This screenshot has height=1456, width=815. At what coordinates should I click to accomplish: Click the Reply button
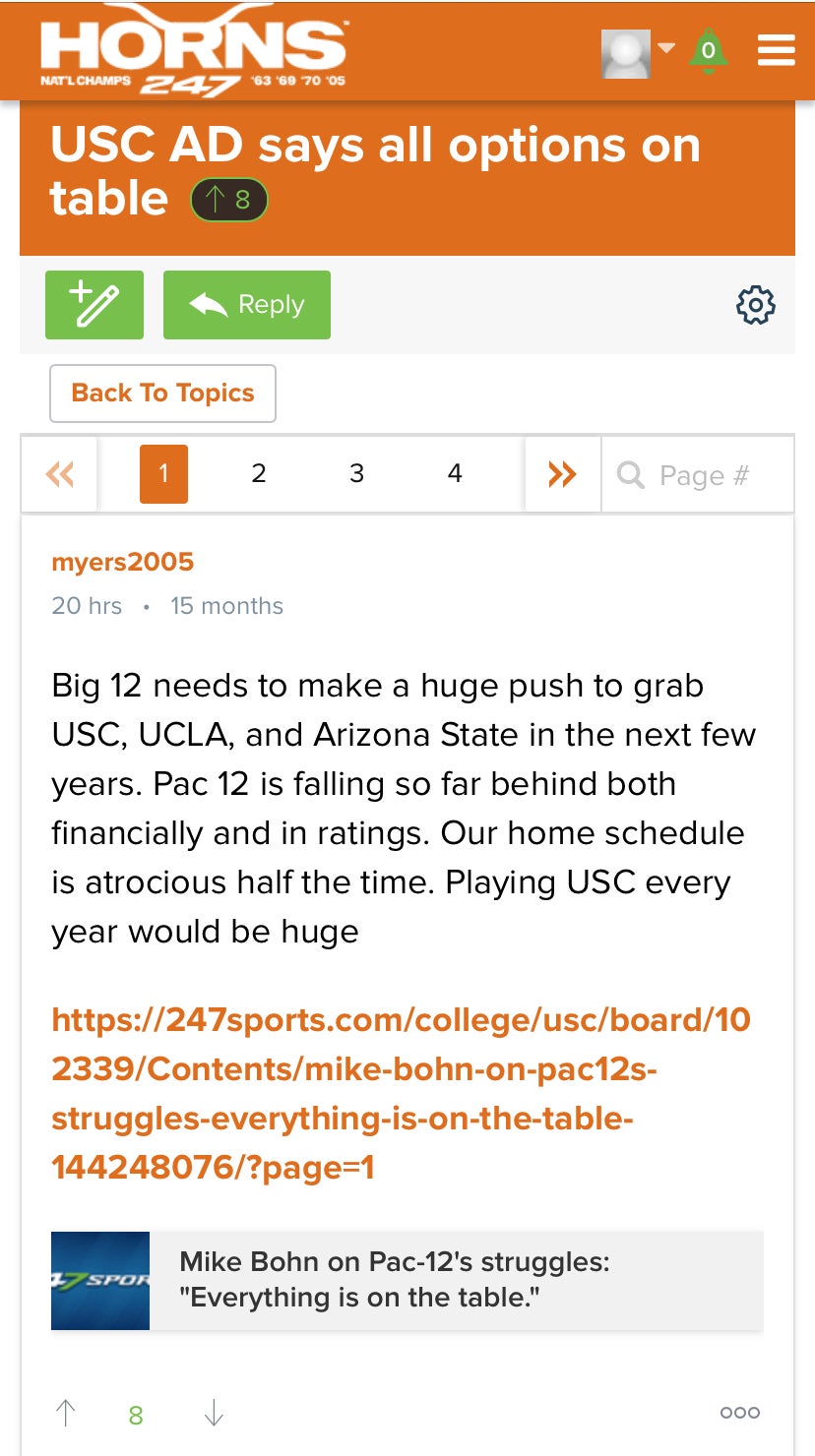coord(247,305)
